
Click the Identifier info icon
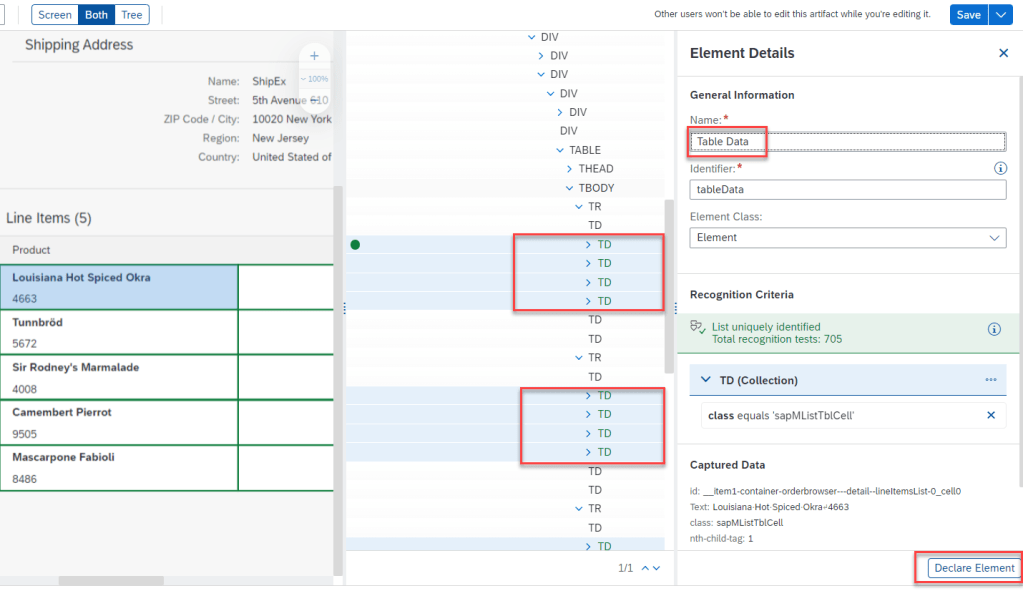[x=999, y=168]
